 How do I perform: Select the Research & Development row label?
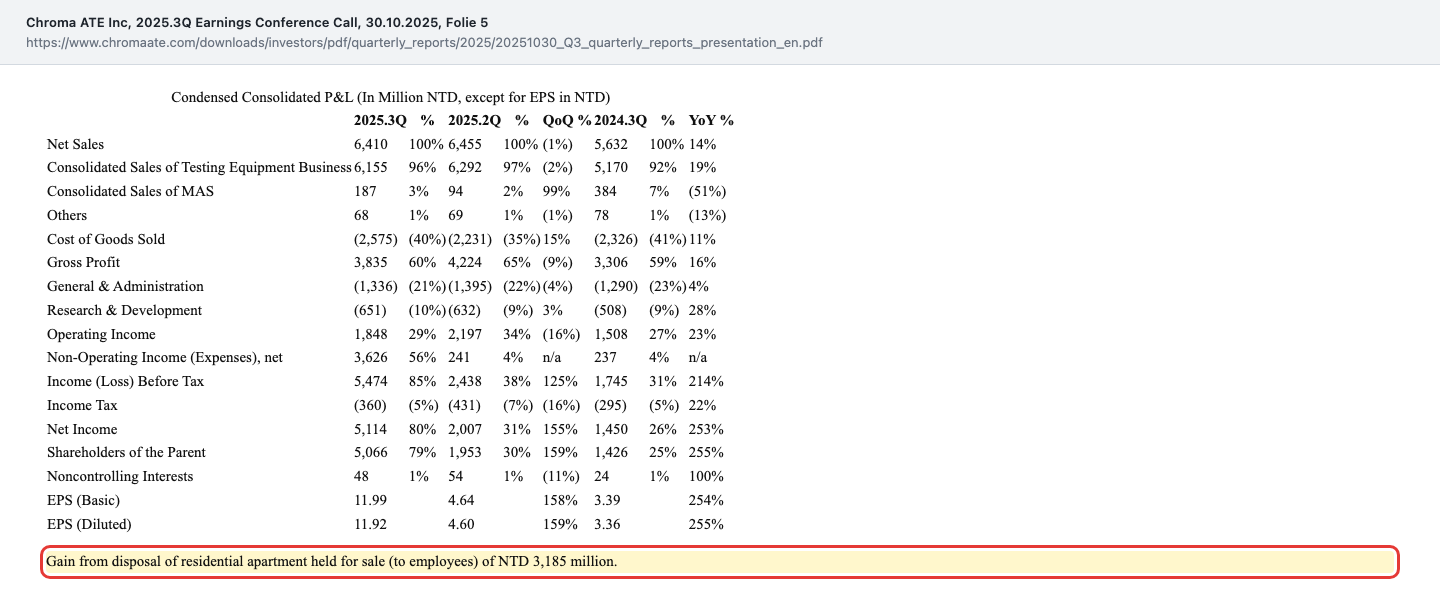point(124,310)
